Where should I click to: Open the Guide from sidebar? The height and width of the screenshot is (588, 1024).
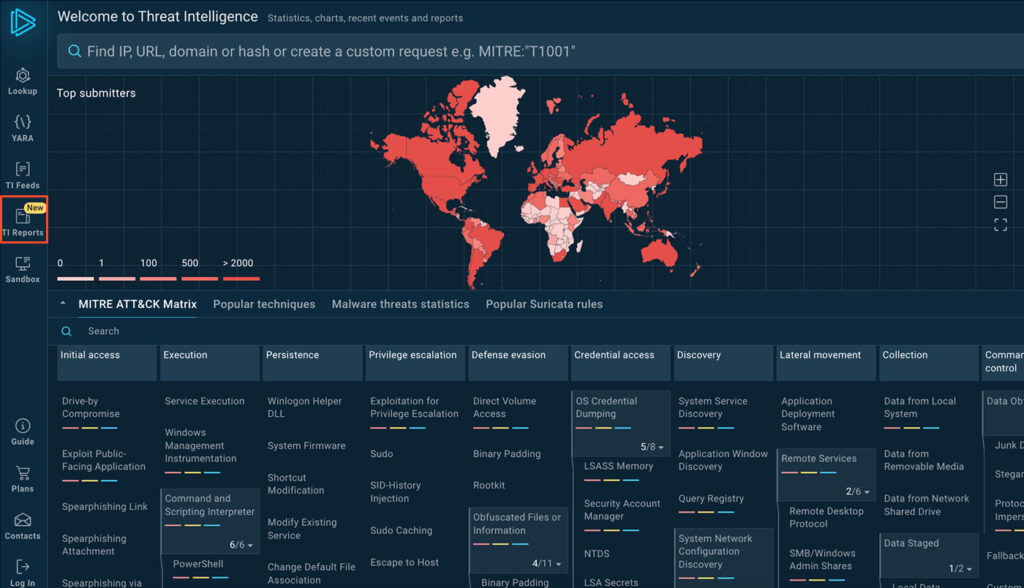click(22, 431)
